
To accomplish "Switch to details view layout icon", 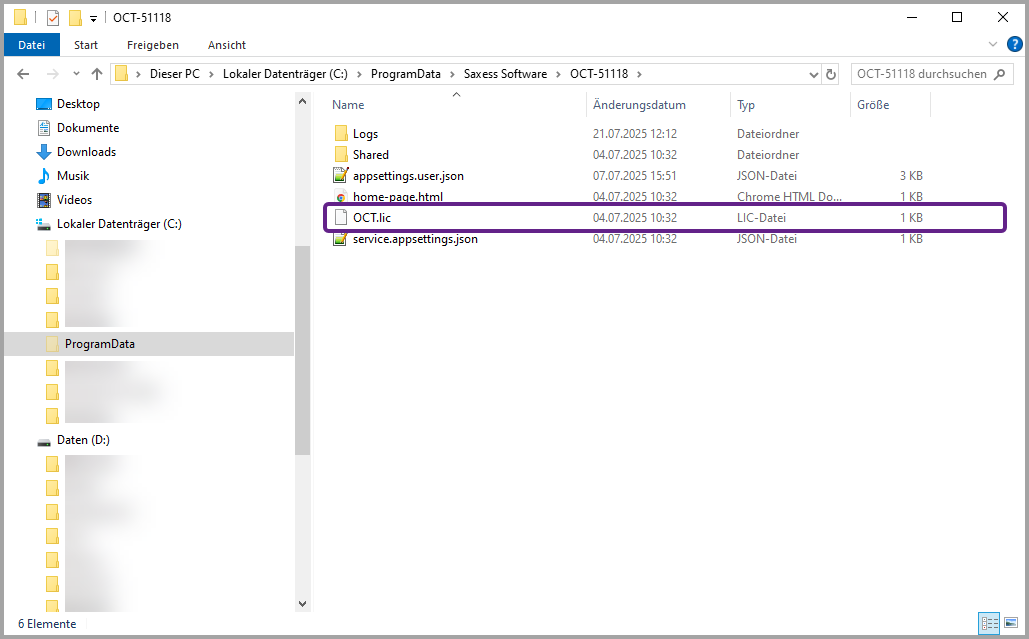I will (990, 623).
